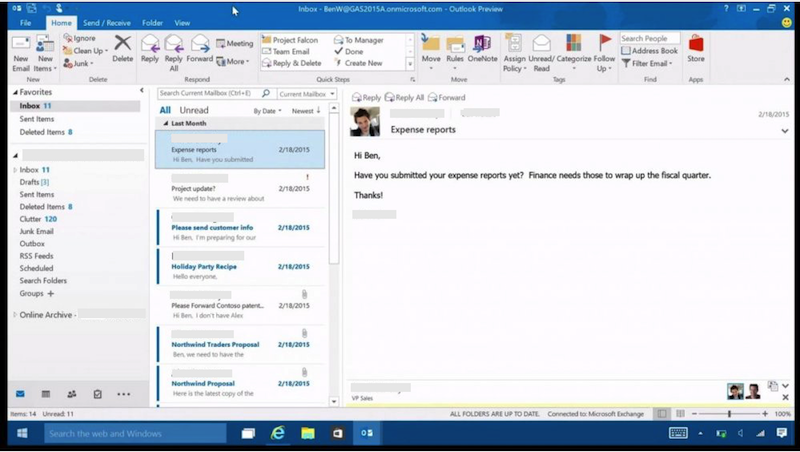Zoom in with the plus button
Screen dimensions: 800x452
(765, 414)
